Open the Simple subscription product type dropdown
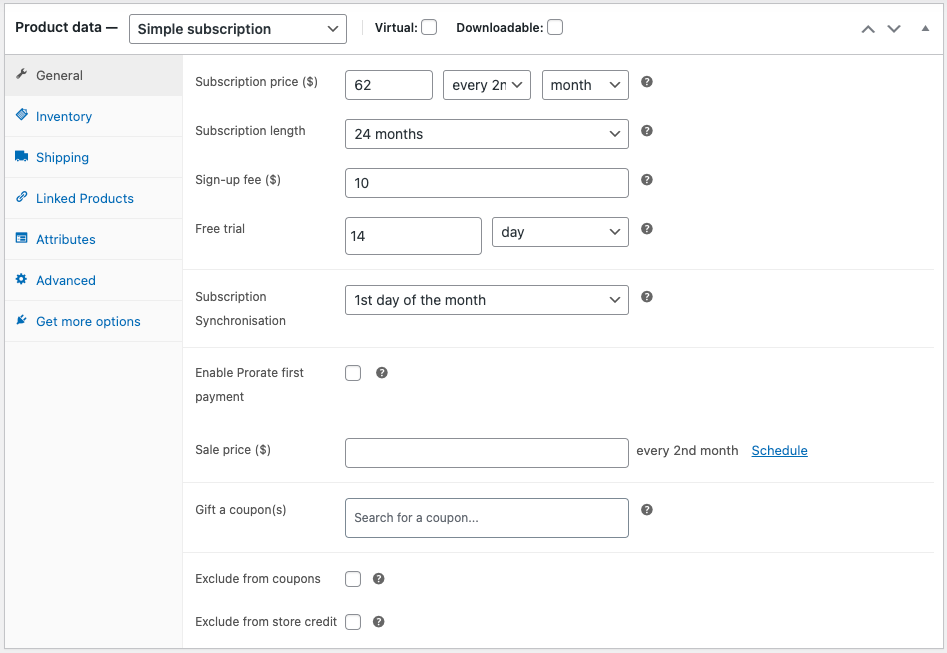The height and width of the screenshot is (653, 947). point(238,29)
